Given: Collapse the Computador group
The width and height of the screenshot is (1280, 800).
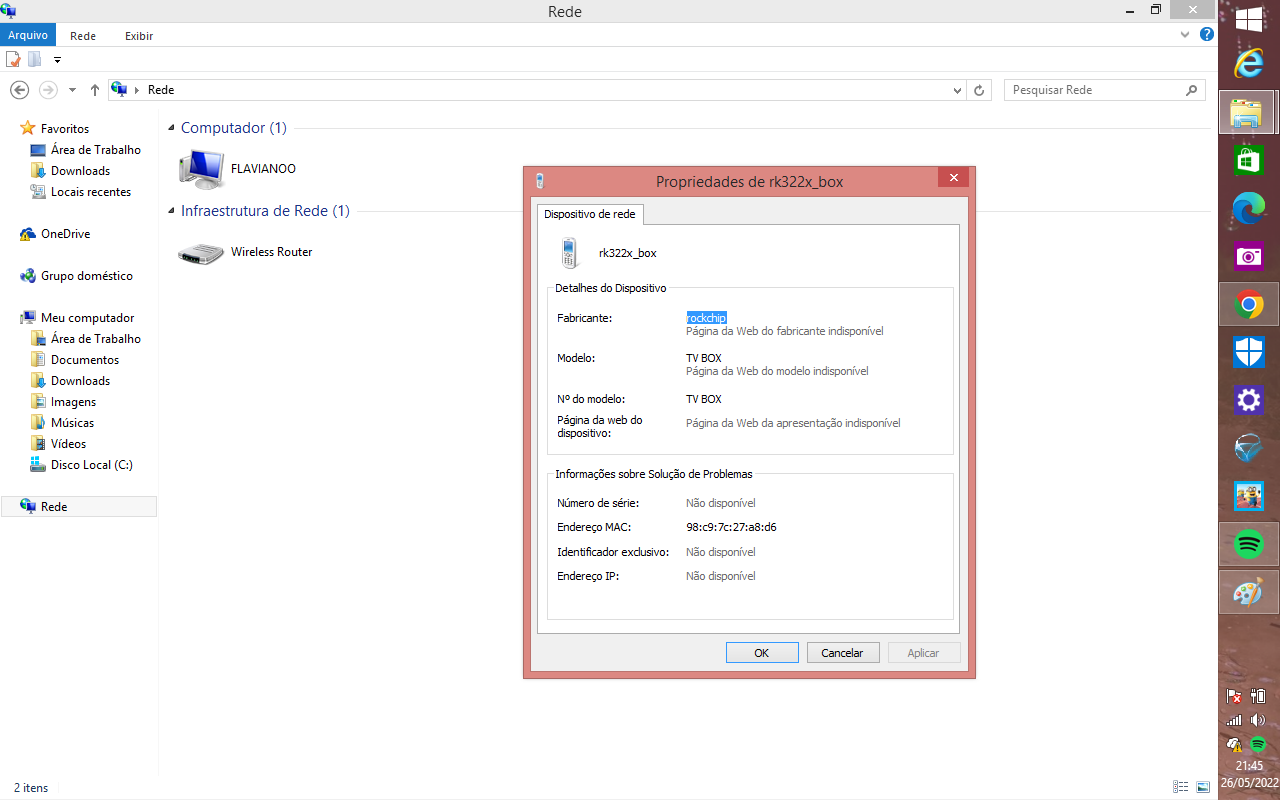Looking at the screenshot, I should [172, 128].
